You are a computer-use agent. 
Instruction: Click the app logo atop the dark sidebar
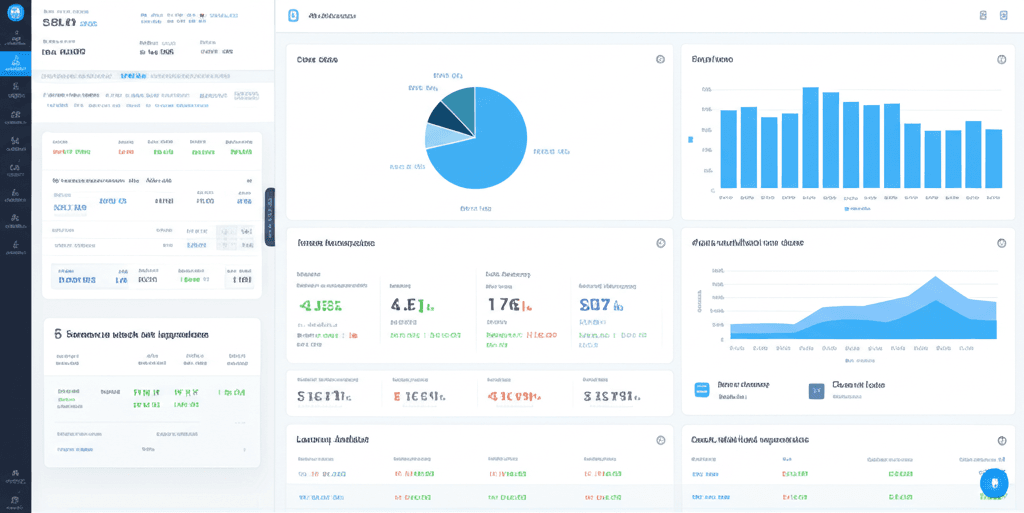tap(15, 12)
